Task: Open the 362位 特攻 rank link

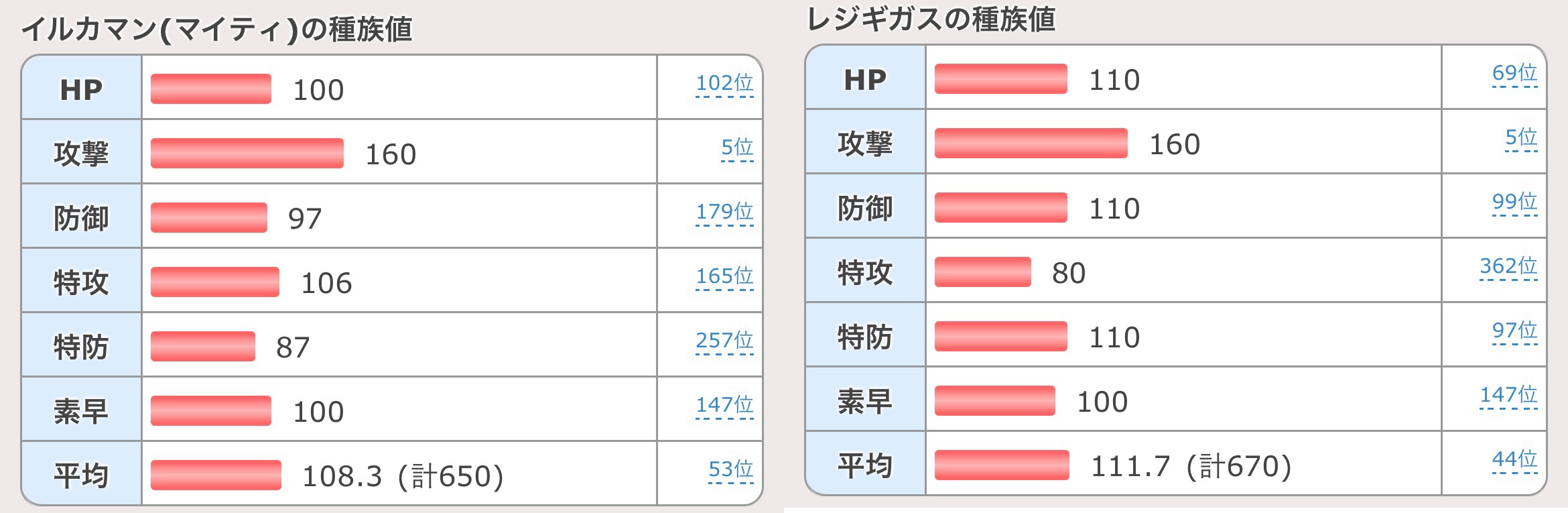Action: [x=1508, y=266]
